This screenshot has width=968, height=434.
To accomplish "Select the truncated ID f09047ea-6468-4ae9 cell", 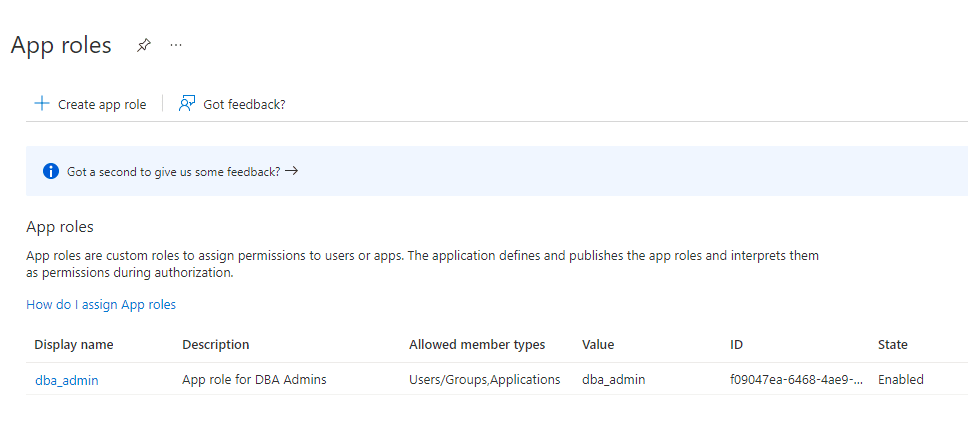I will coord(796,380).
